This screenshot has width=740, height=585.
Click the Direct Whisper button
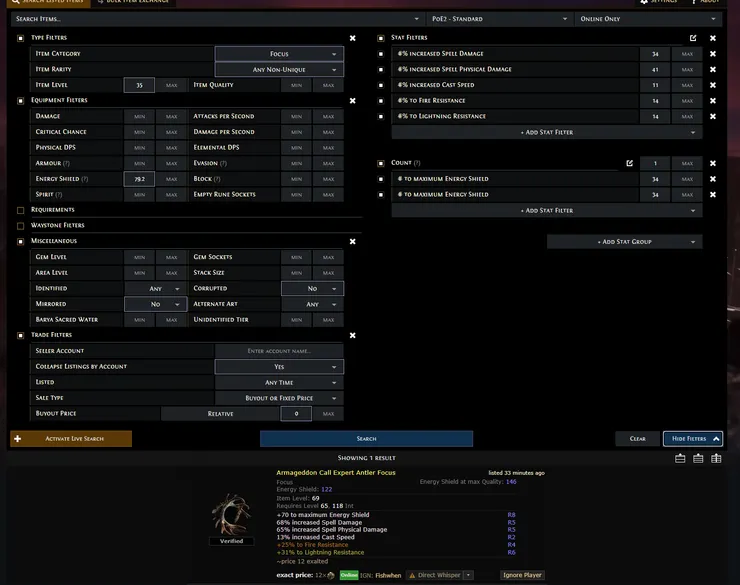point(435,575)
